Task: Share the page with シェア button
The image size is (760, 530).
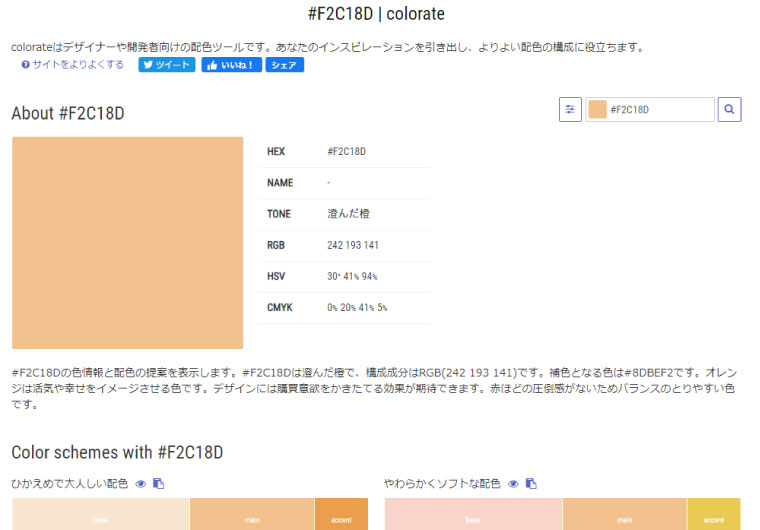Action: click(x=285, y=64)
